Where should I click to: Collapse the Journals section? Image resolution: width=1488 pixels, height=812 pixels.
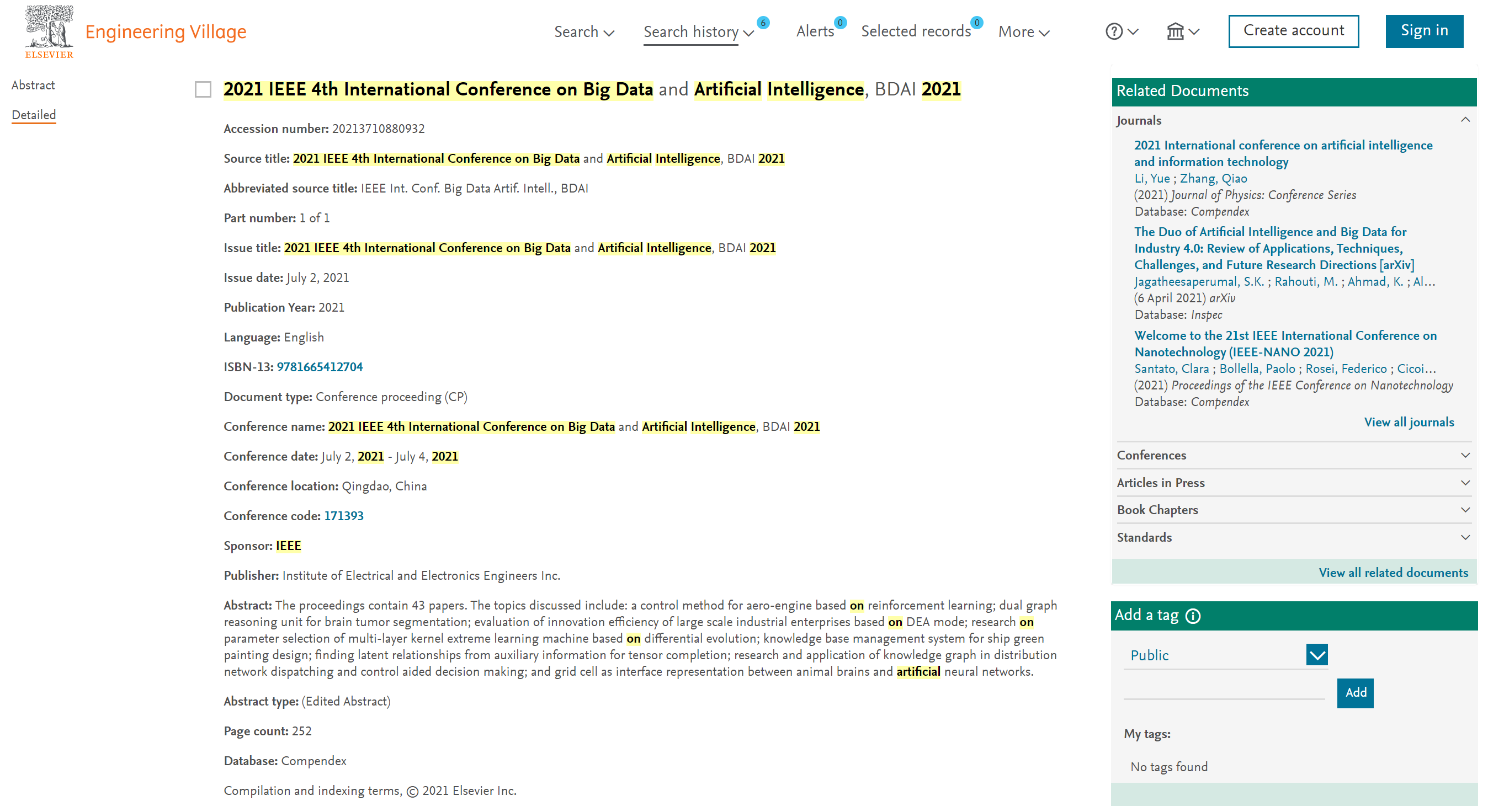pyautogui.click(x=1465, y=120)
